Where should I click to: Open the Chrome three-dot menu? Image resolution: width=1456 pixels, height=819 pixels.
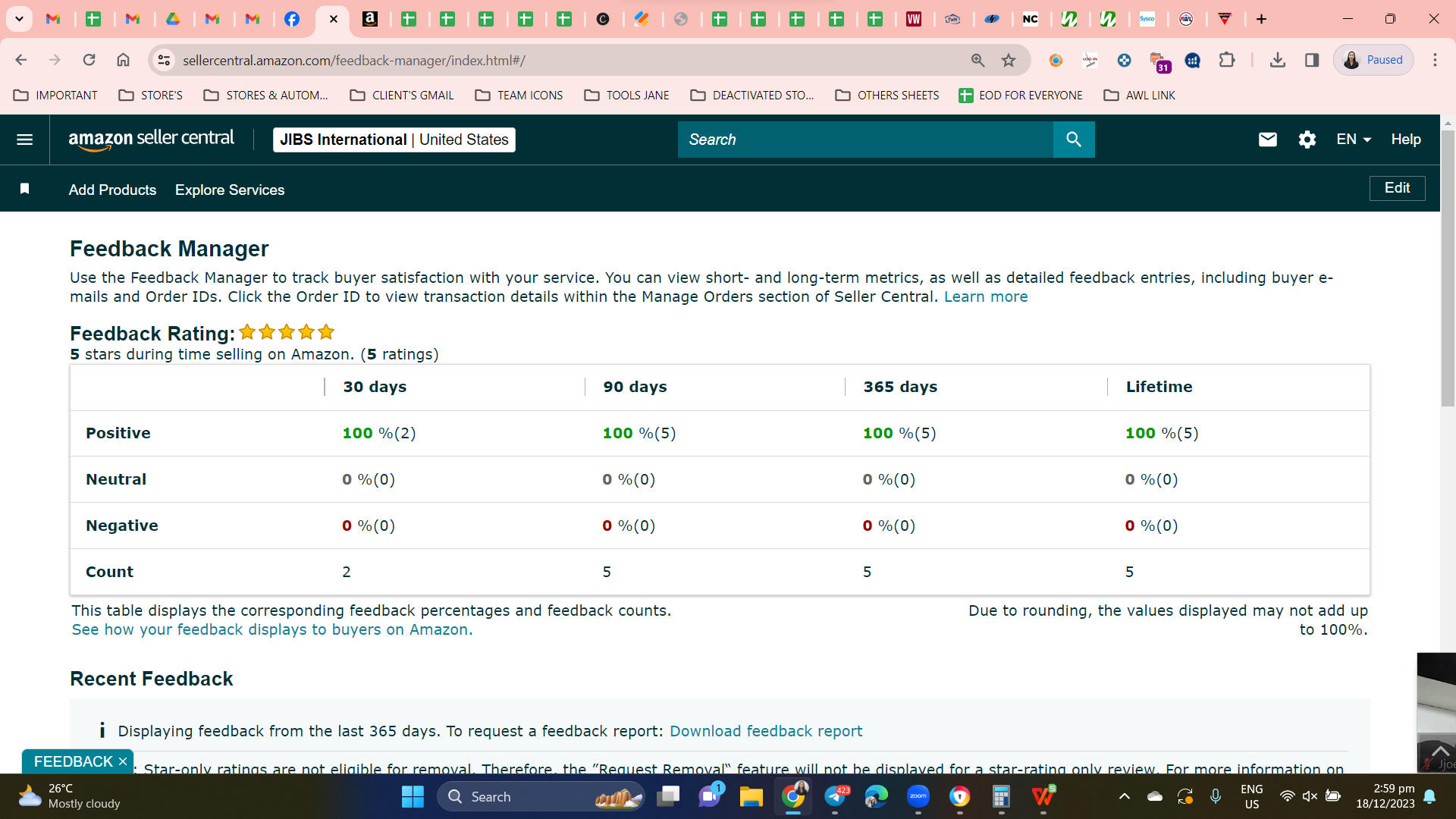tap(1435, 60)
